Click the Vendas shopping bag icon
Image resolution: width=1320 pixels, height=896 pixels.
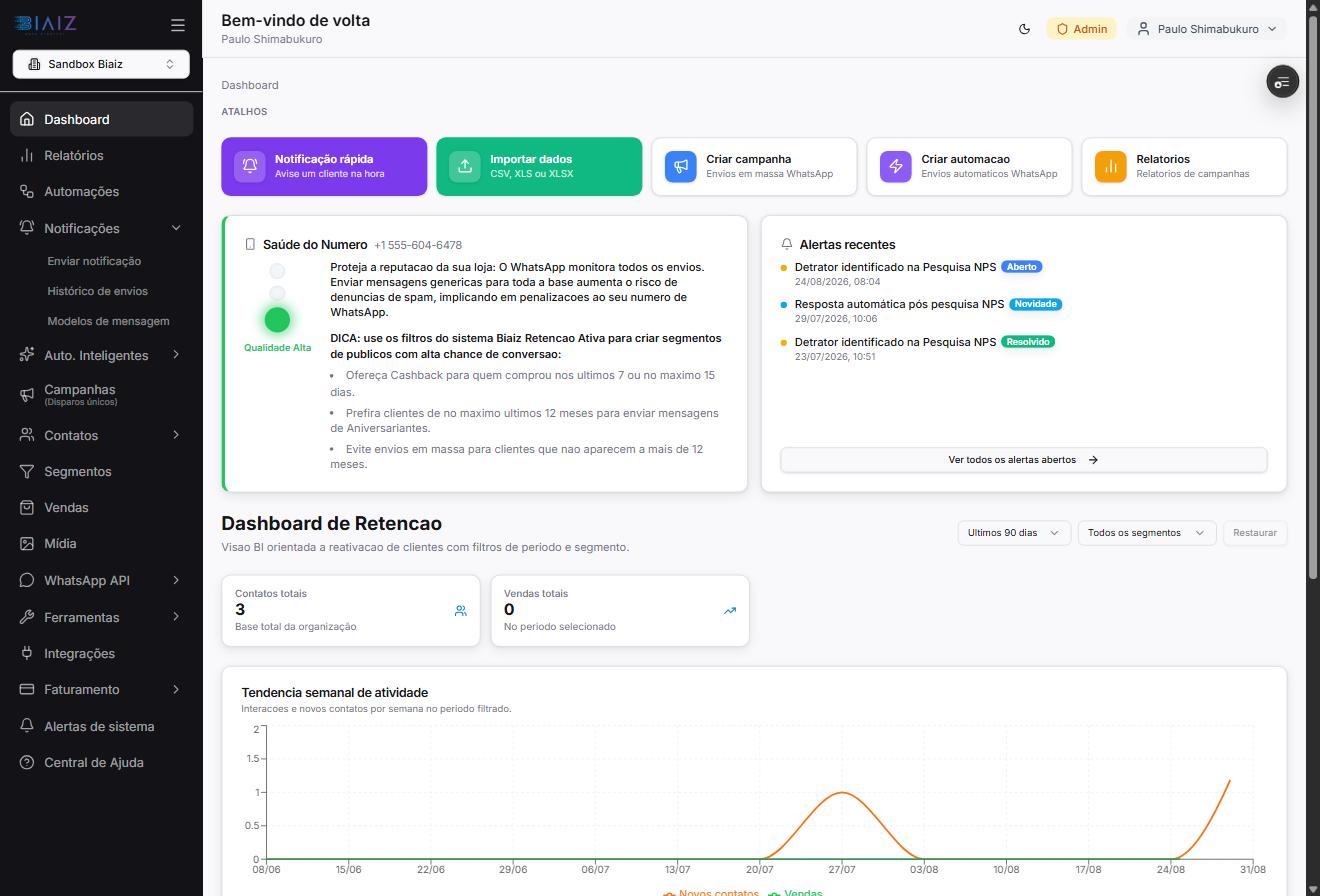click(x=27, y=507)
